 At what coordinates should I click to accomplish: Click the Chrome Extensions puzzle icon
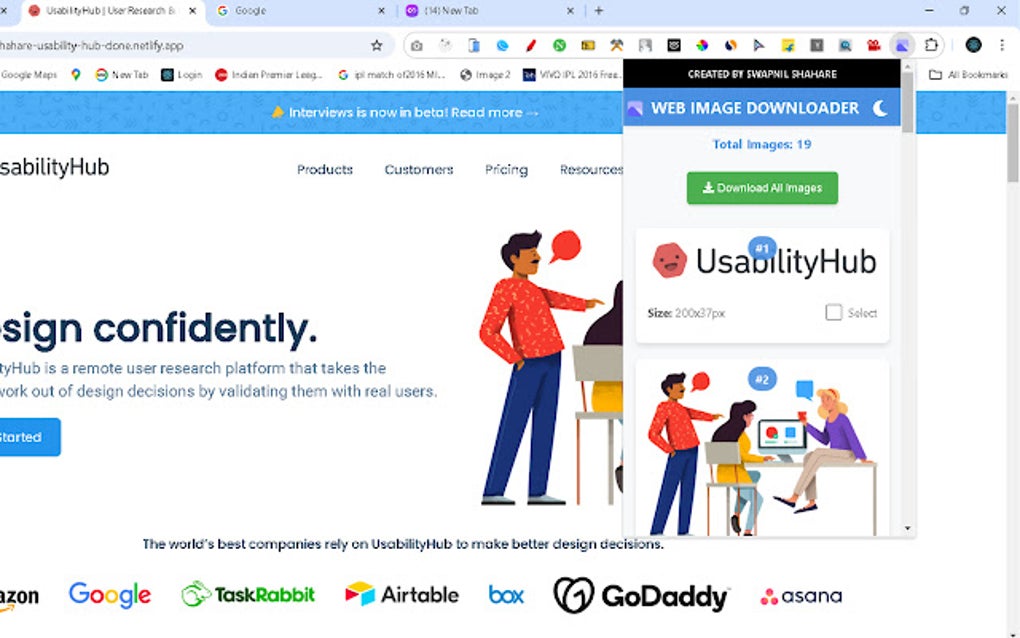(x=931, y=45)
